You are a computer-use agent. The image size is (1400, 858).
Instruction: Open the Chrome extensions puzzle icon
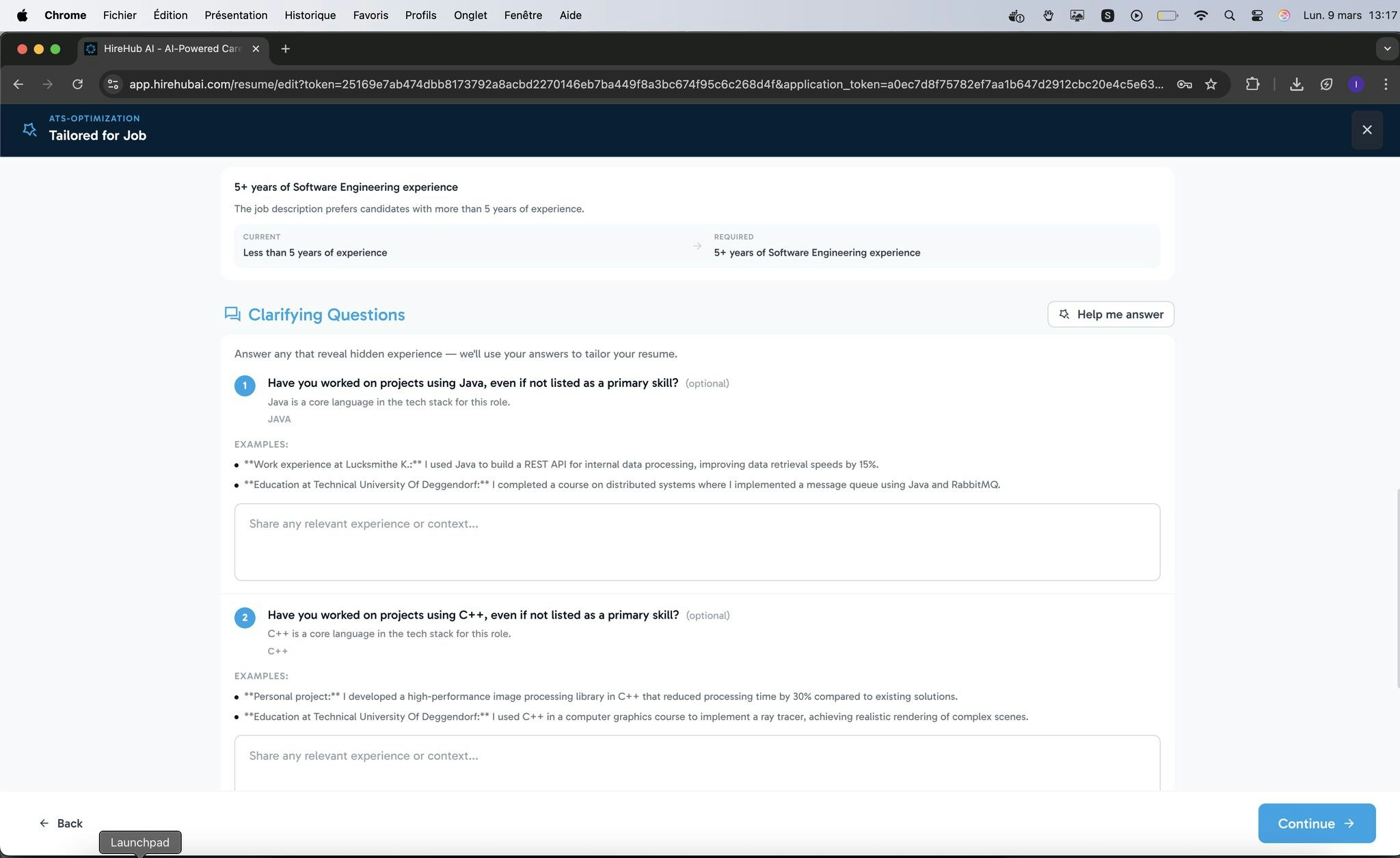tap(1252, 84)
